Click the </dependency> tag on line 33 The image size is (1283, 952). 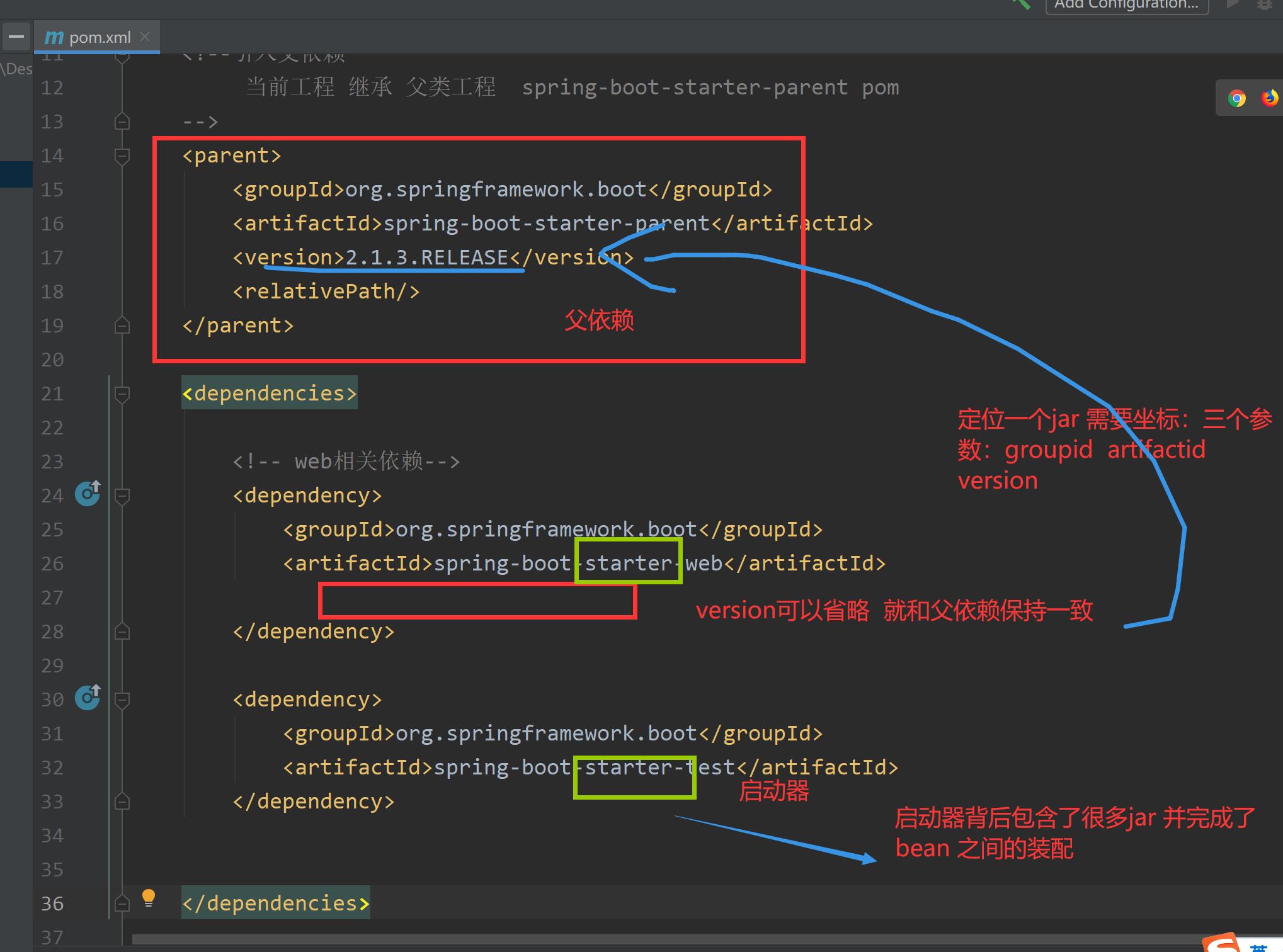click(x=314, y=802)
